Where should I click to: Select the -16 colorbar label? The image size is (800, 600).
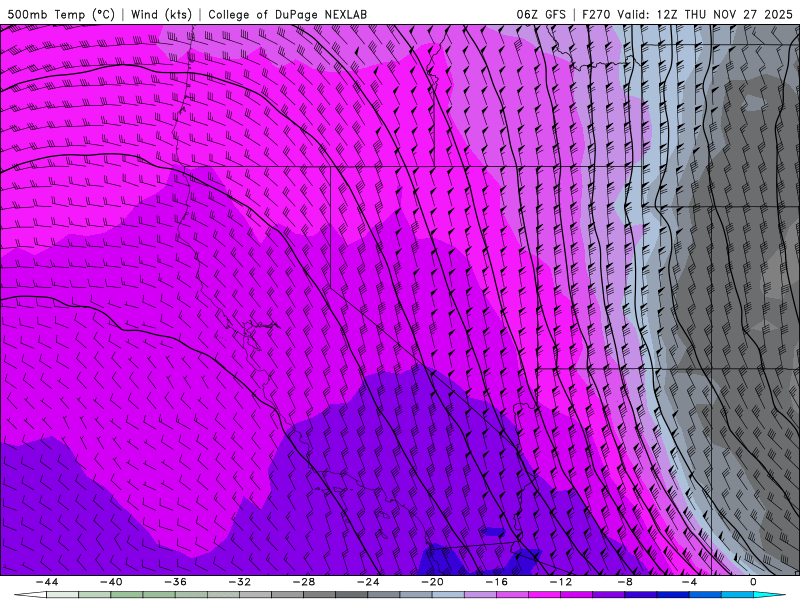(497, 582)
